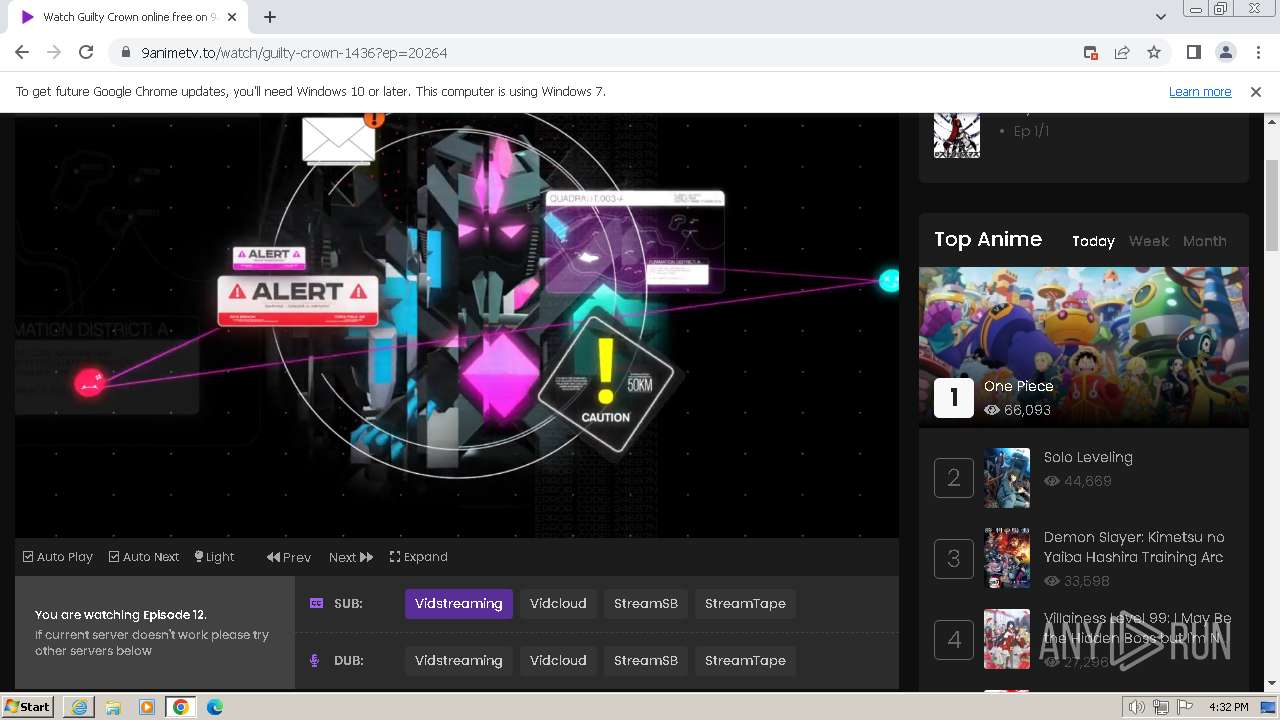Expand the video player
1280x720 pixels.
tap(418, 557)
